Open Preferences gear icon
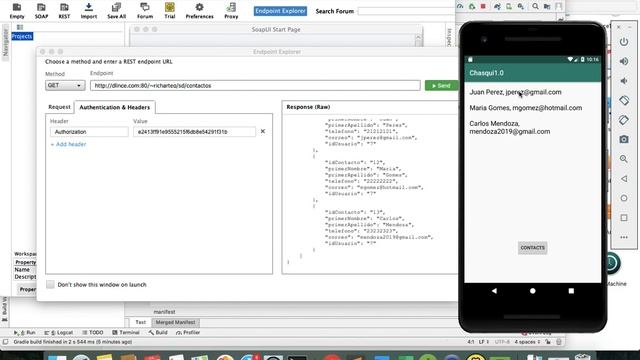 pos(200,11)
